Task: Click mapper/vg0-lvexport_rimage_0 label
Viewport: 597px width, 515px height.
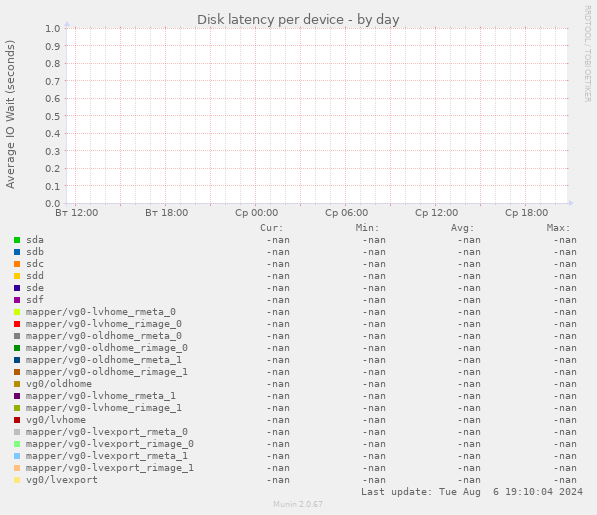Action: [110, 444]
